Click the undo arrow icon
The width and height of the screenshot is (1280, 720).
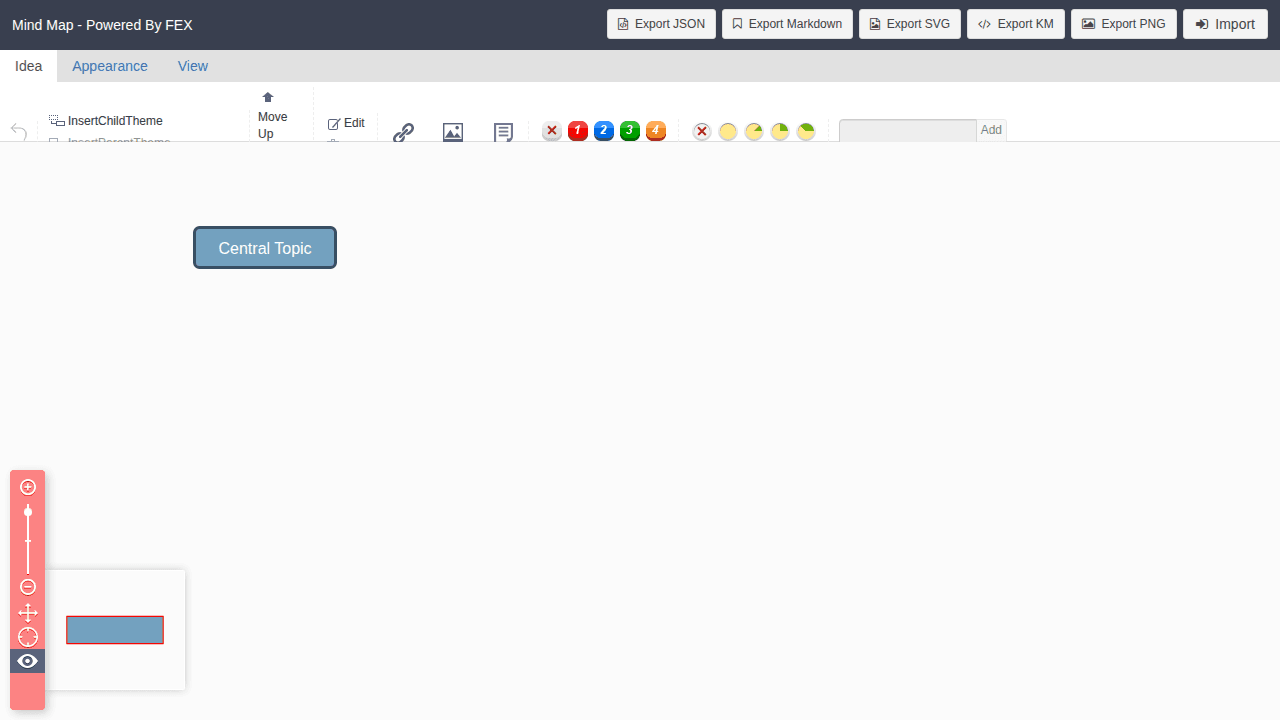click(19, 131)
